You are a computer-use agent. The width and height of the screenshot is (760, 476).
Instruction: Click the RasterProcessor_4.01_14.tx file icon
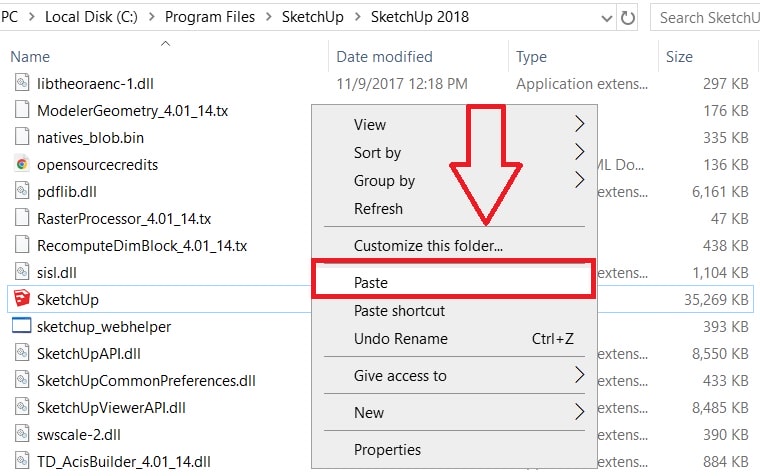pos(22,218)
